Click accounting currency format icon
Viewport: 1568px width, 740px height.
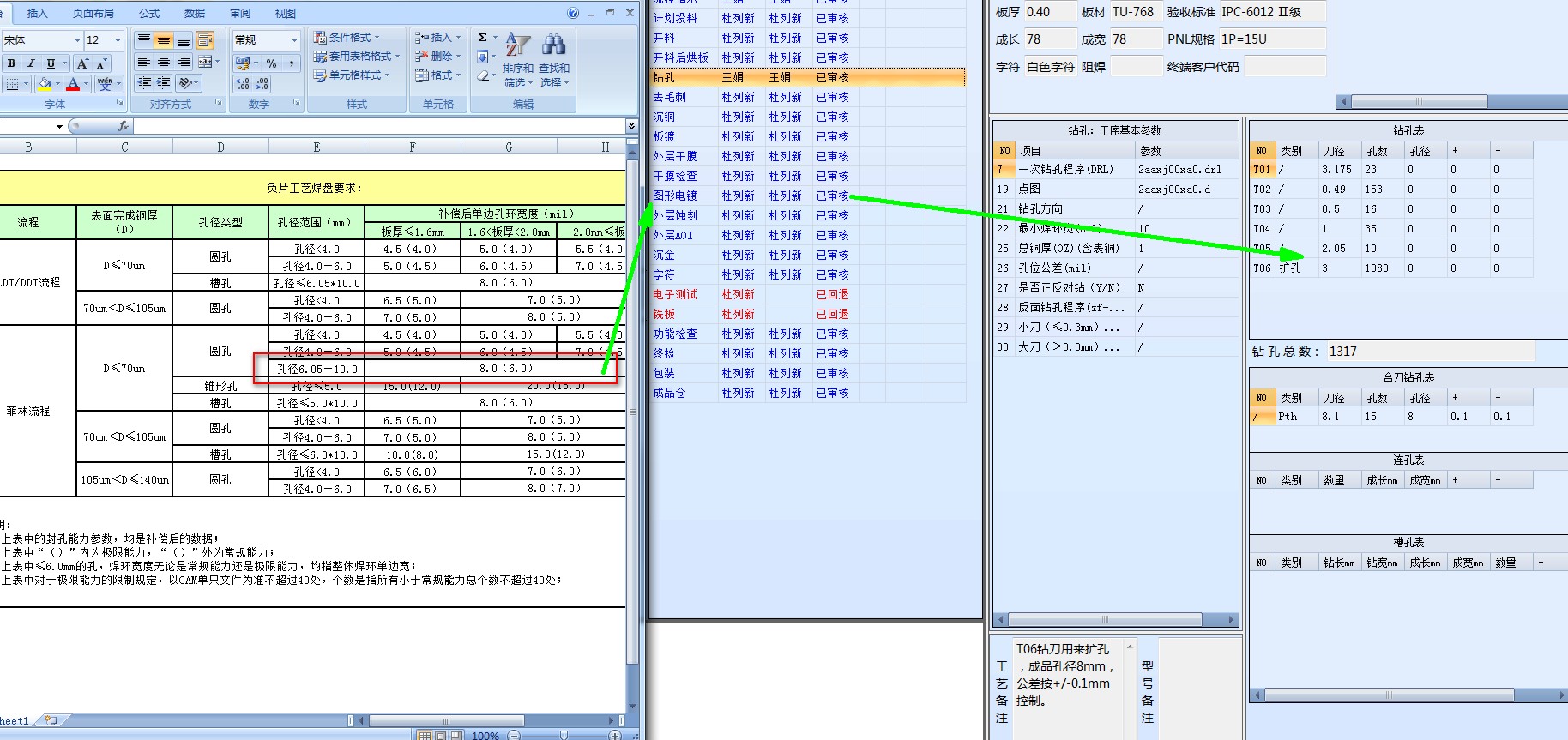[243, 63]
